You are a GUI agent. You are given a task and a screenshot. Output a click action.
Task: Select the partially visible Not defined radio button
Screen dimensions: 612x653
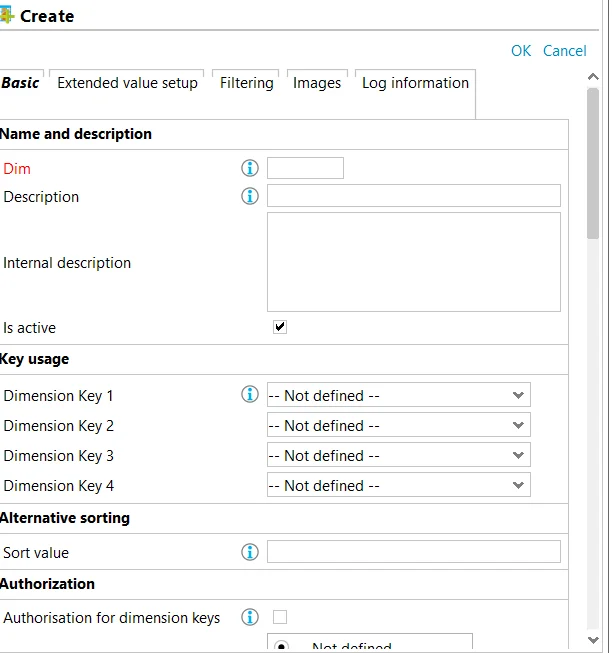click(x=281, y=646)
